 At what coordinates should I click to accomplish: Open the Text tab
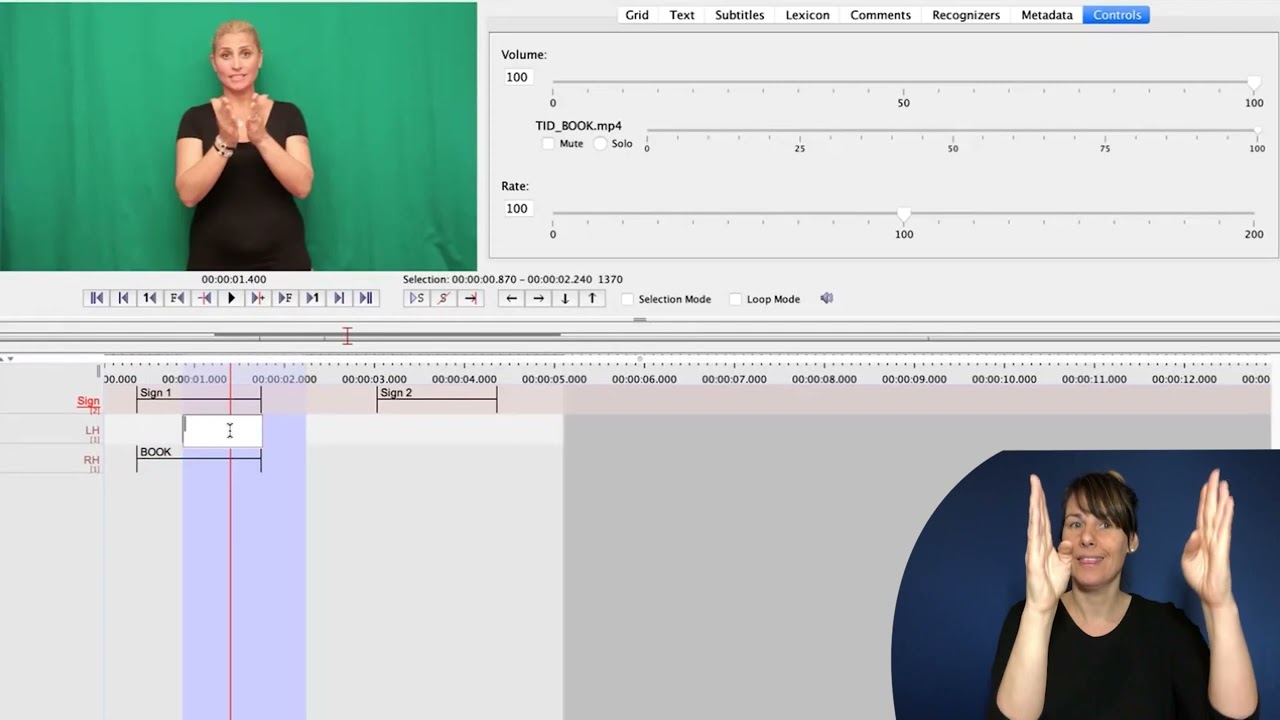(682, 15)
